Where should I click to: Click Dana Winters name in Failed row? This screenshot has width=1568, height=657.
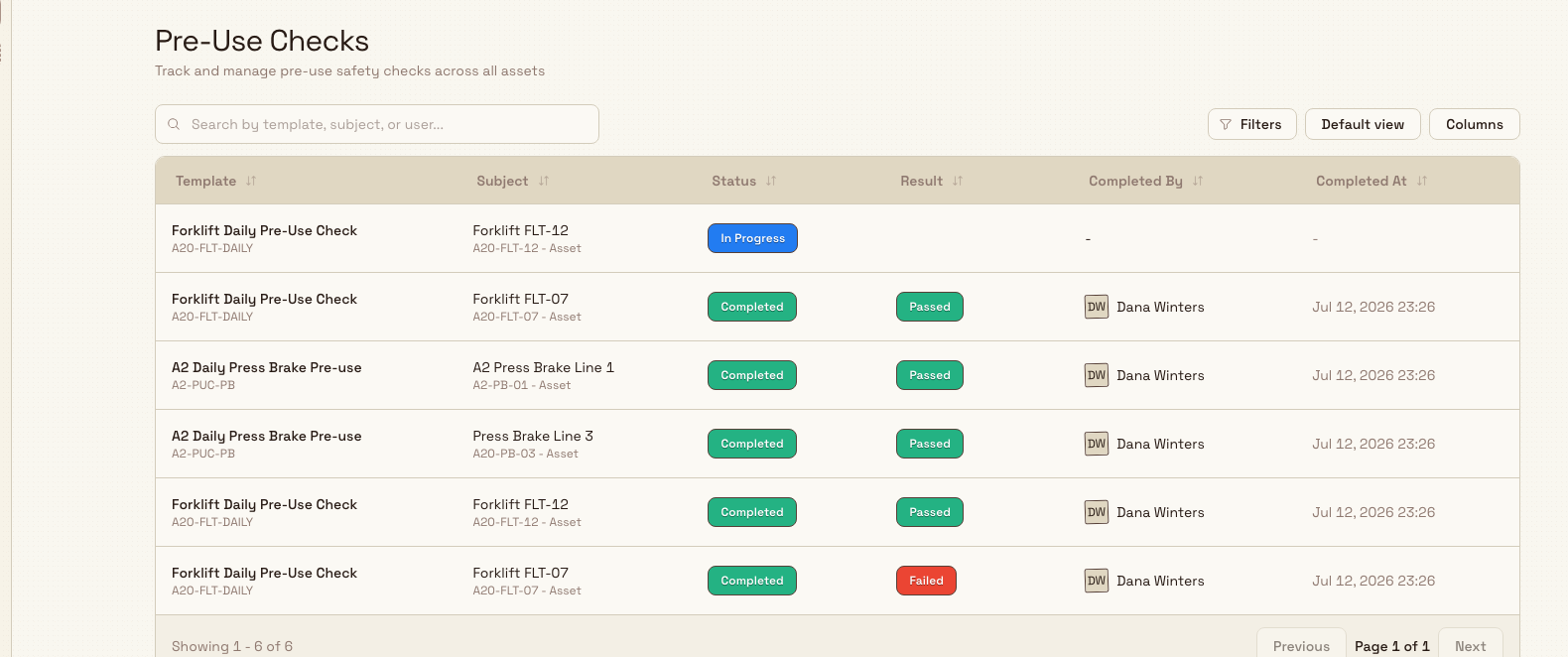[1160, 581]
